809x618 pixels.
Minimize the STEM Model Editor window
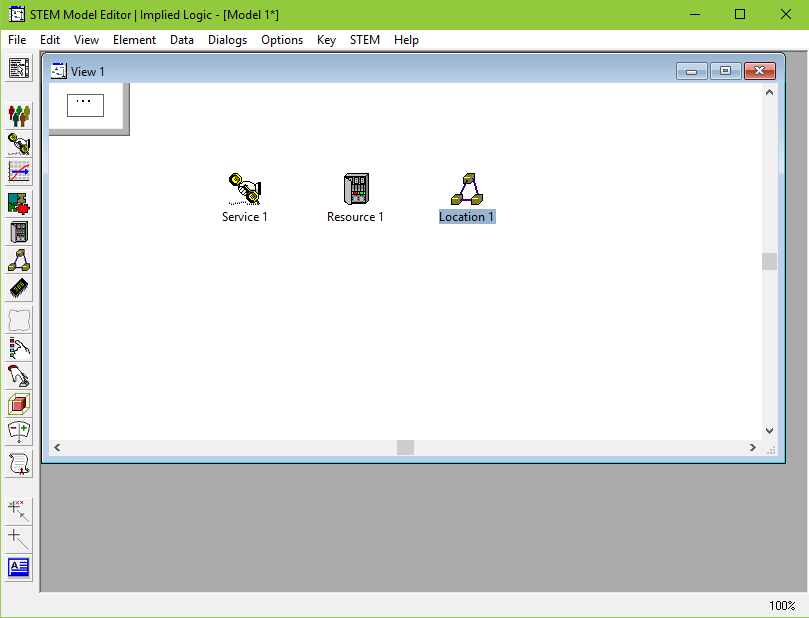[695, 14]
